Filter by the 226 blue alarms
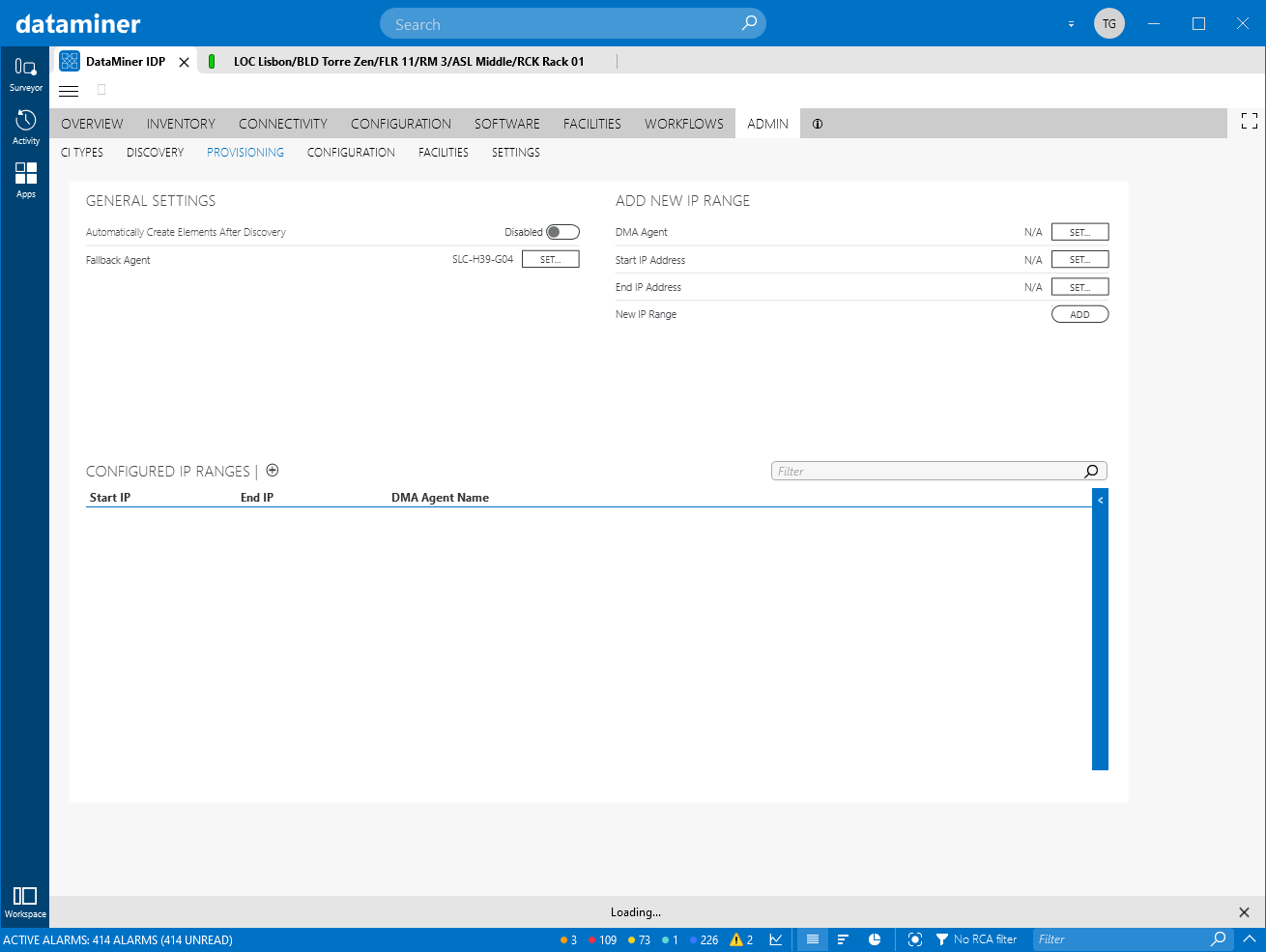 click(704, 939)
